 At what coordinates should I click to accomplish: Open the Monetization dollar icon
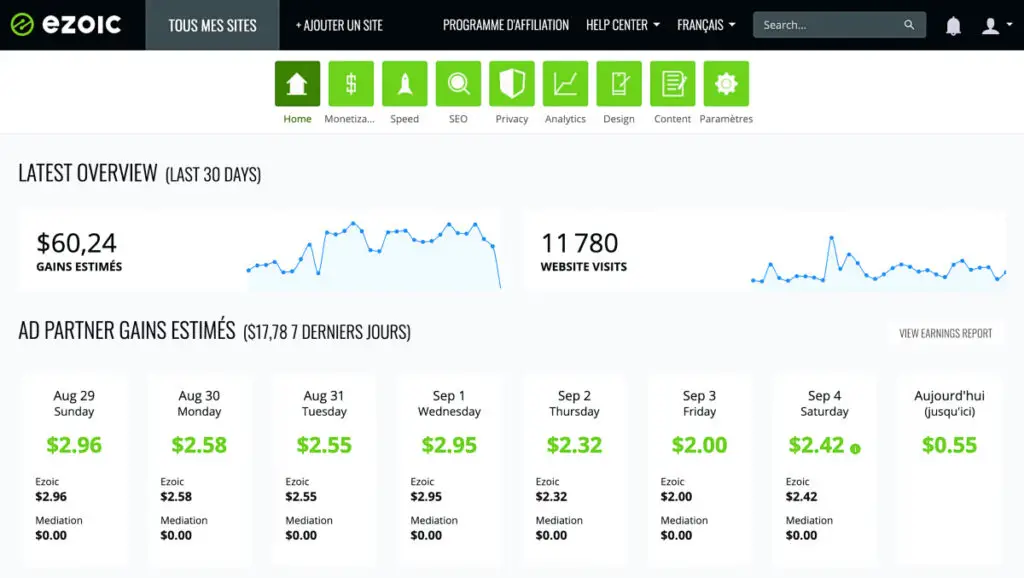point(351,84)
